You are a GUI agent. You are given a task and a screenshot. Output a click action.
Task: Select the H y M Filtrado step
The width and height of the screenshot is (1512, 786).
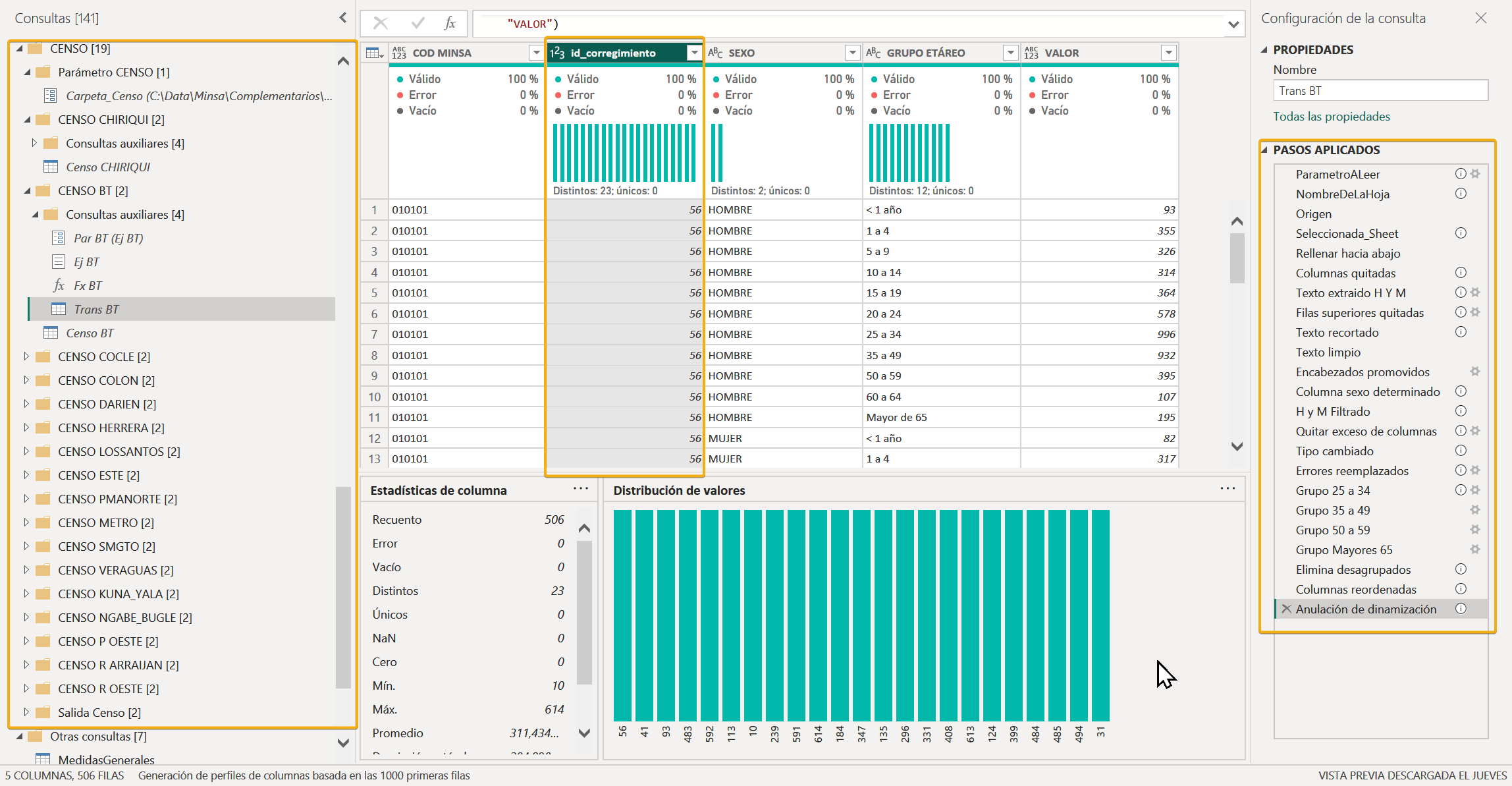1333,411
